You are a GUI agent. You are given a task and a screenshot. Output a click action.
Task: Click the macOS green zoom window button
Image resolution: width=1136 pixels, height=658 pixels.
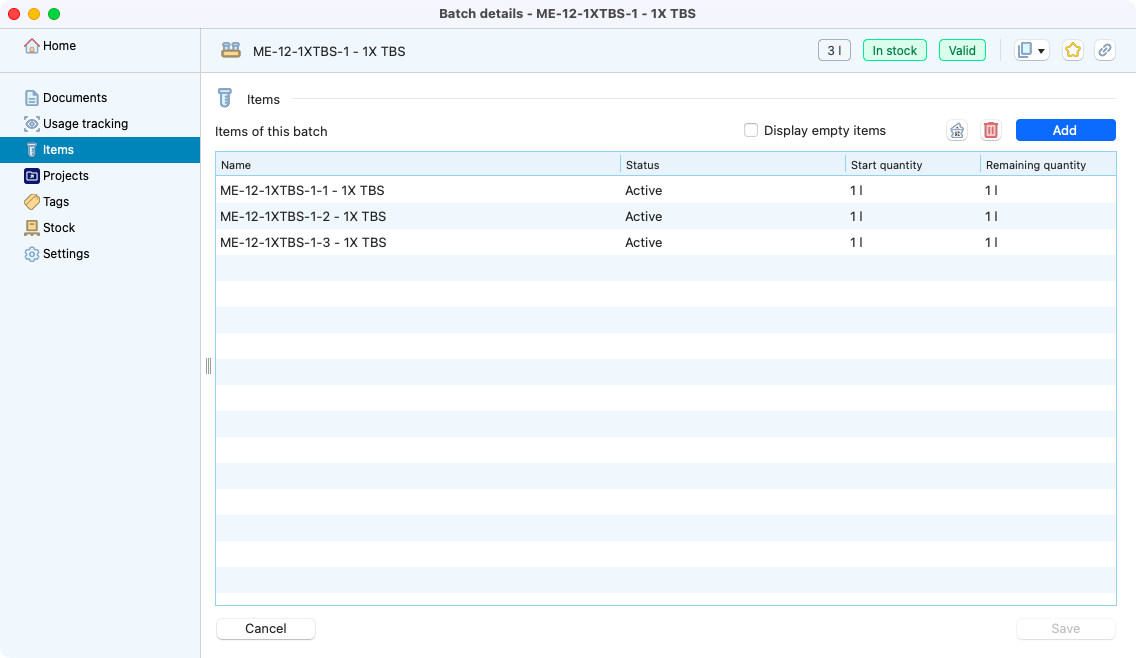(x=54, y=14)
